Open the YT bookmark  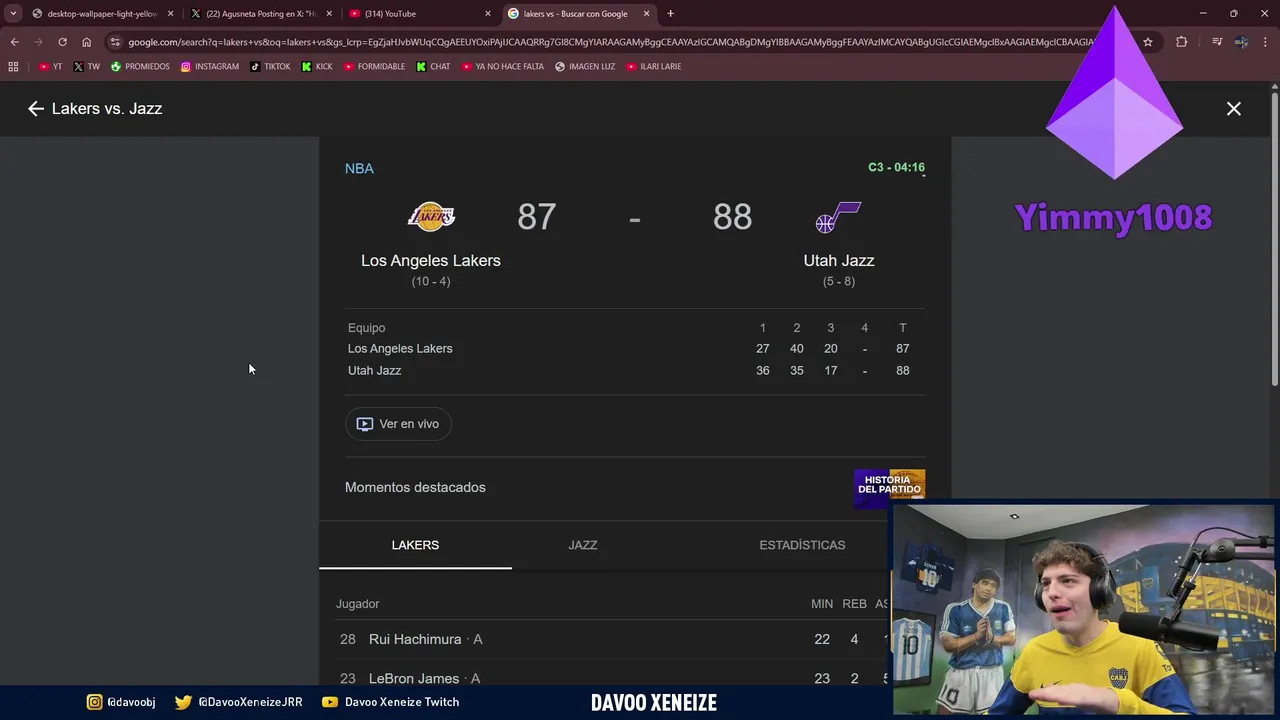click(50, 67)
